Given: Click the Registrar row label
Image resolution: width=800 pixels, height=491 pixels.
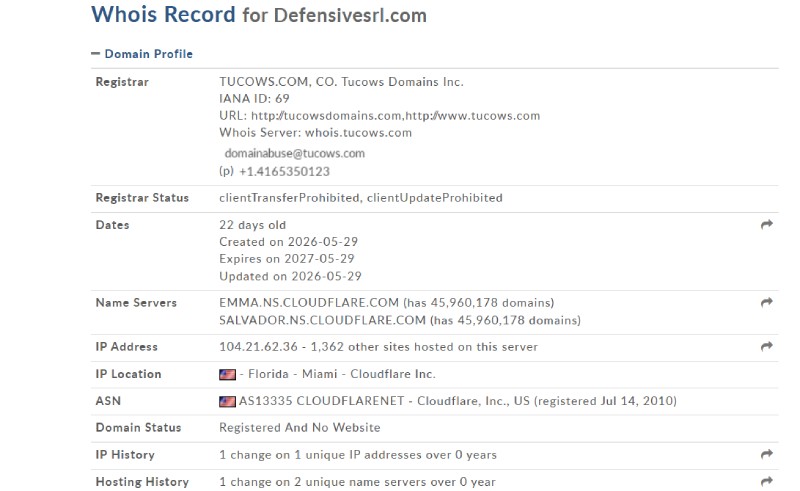Looking at the screenshot, I should [122, 82].
